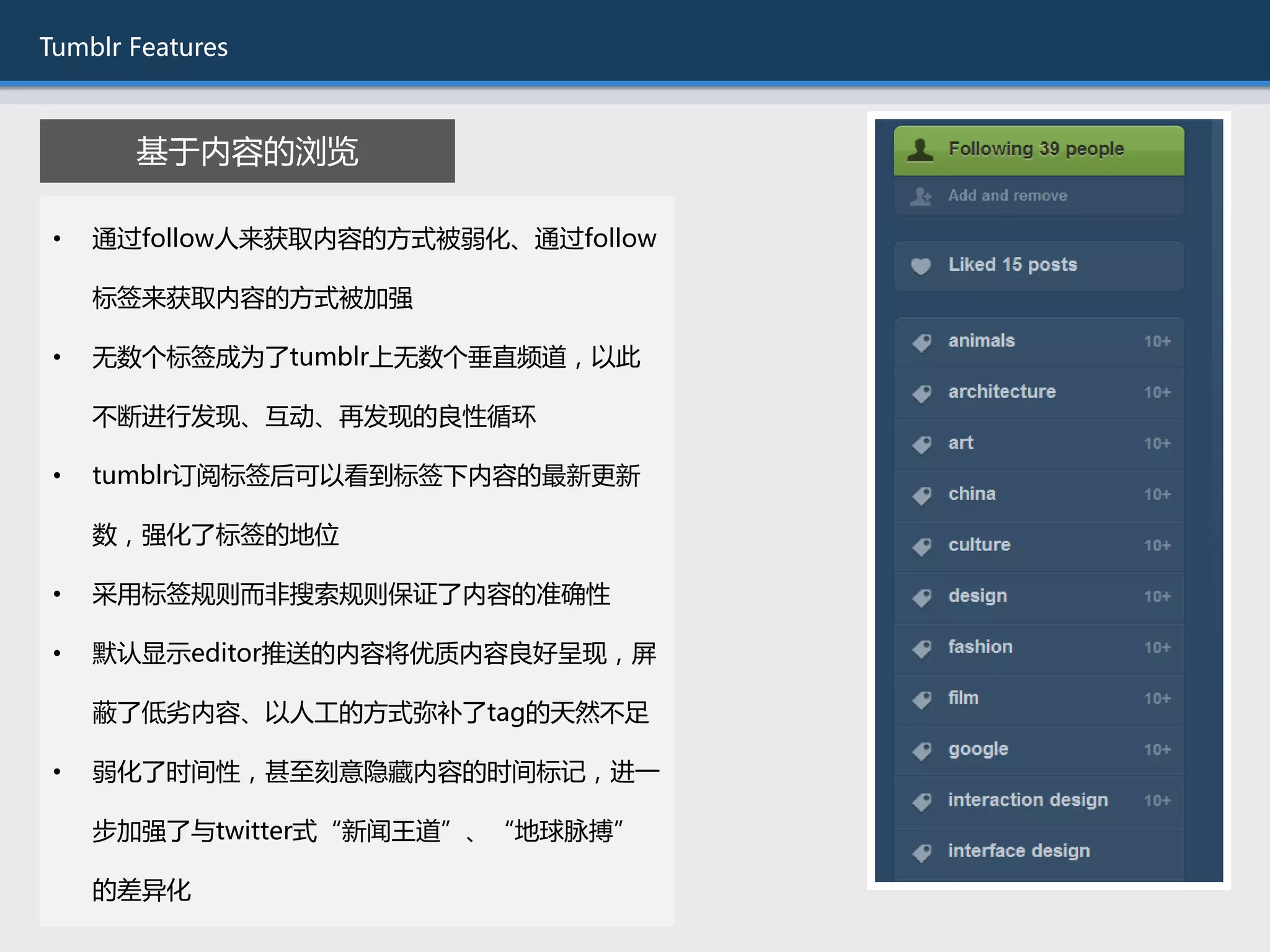Click the line 数，强化了标签的地位

click(215, 535)
